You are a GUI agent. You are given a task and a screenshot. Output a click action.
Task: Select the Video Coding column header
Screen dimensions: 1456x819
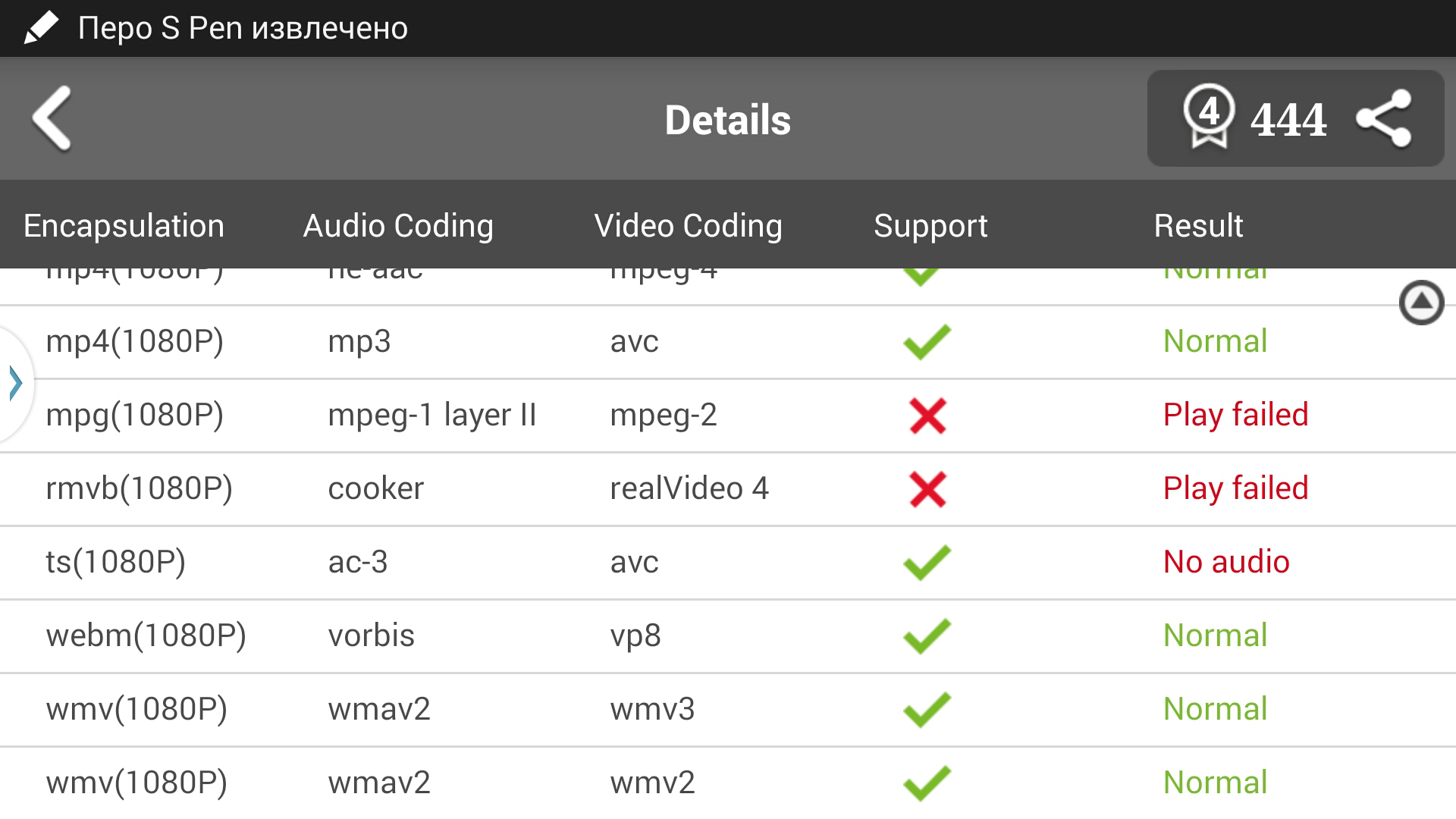[688, 226]
